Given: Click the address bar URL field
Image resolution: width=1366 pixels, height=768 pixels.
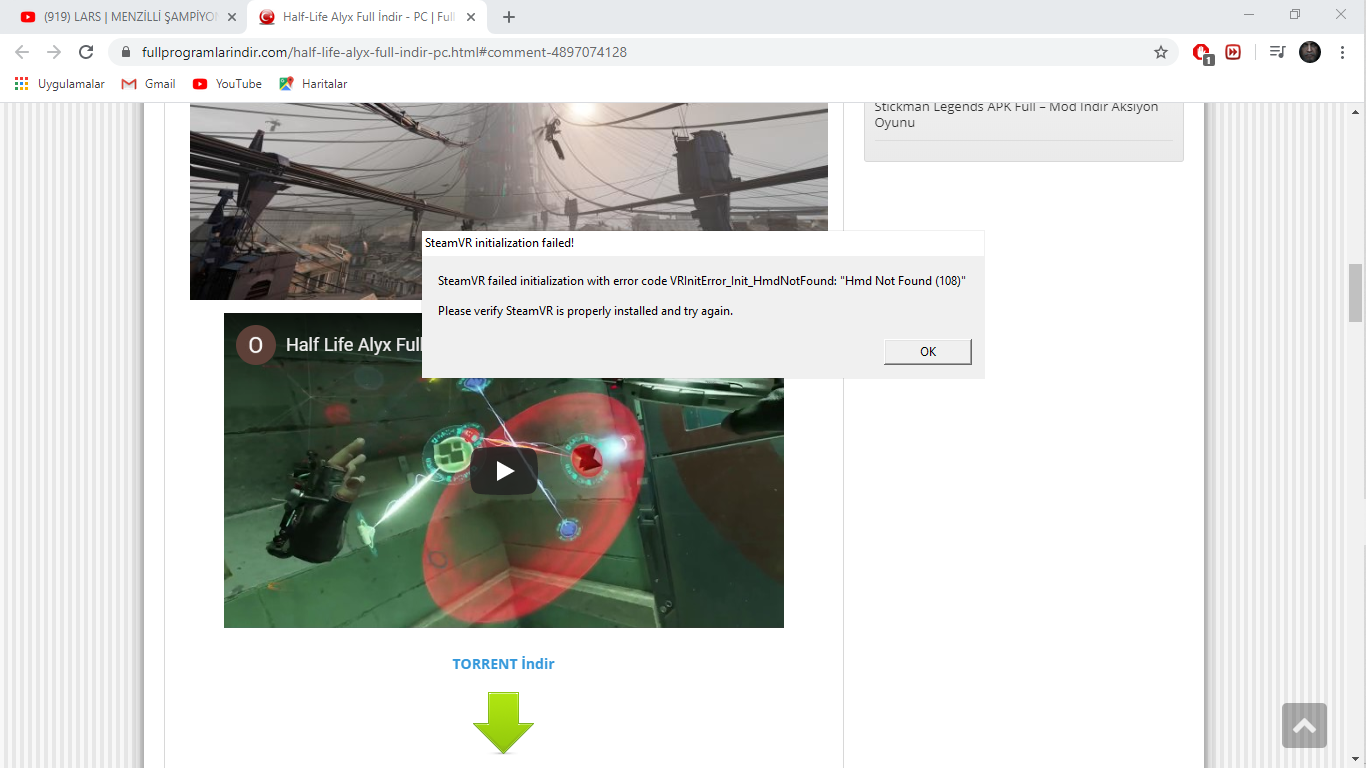Looking at the screenshot, I should (x=640, y=52).
